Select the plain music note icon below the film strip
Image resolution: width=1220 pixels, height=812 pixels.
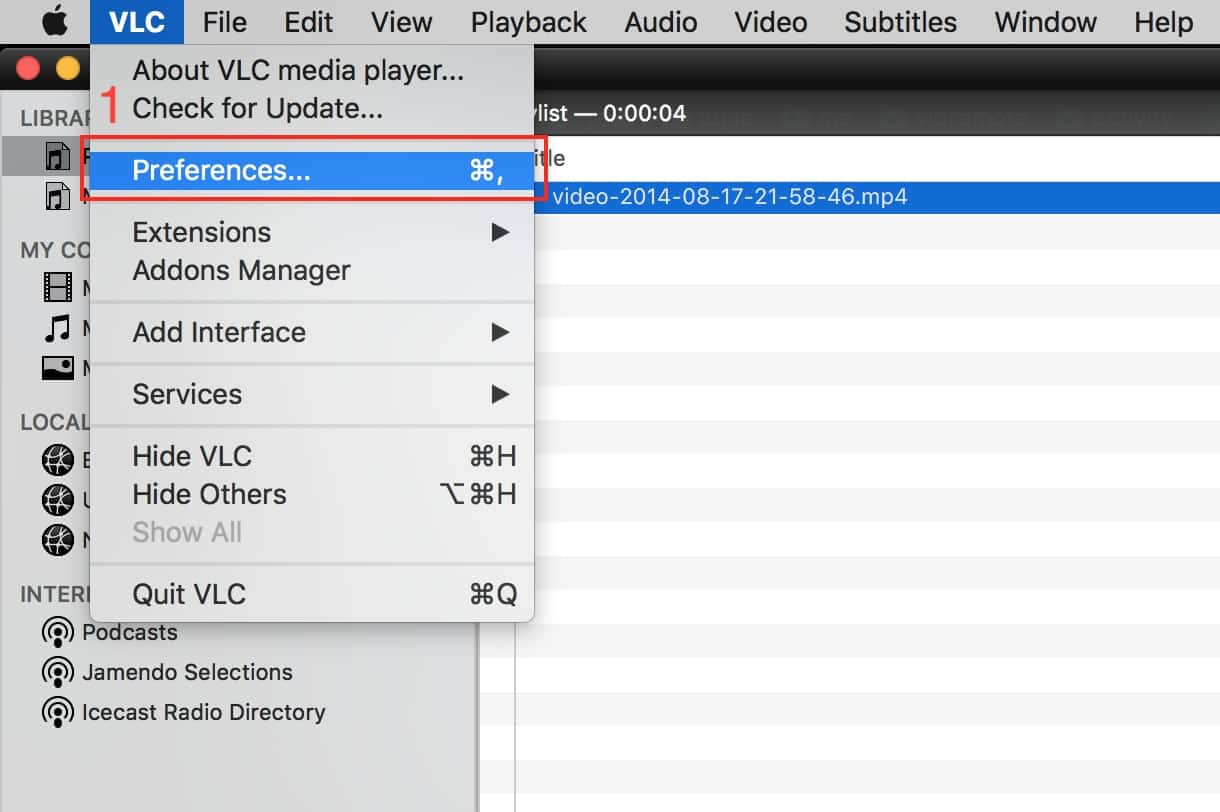point(58,328)
